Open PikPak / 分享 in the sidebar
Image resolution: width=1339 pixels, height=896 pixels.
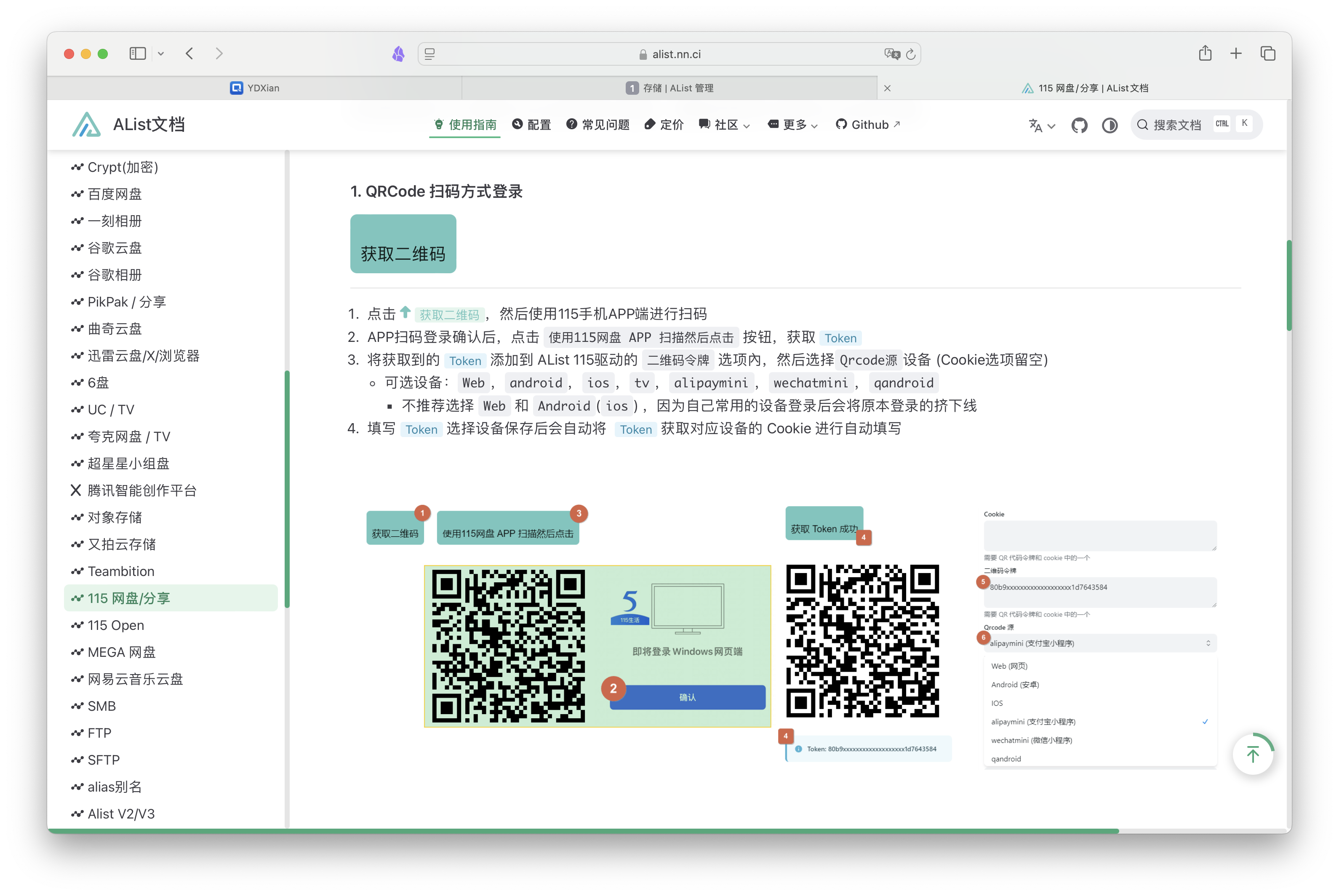tap(170, 302)
